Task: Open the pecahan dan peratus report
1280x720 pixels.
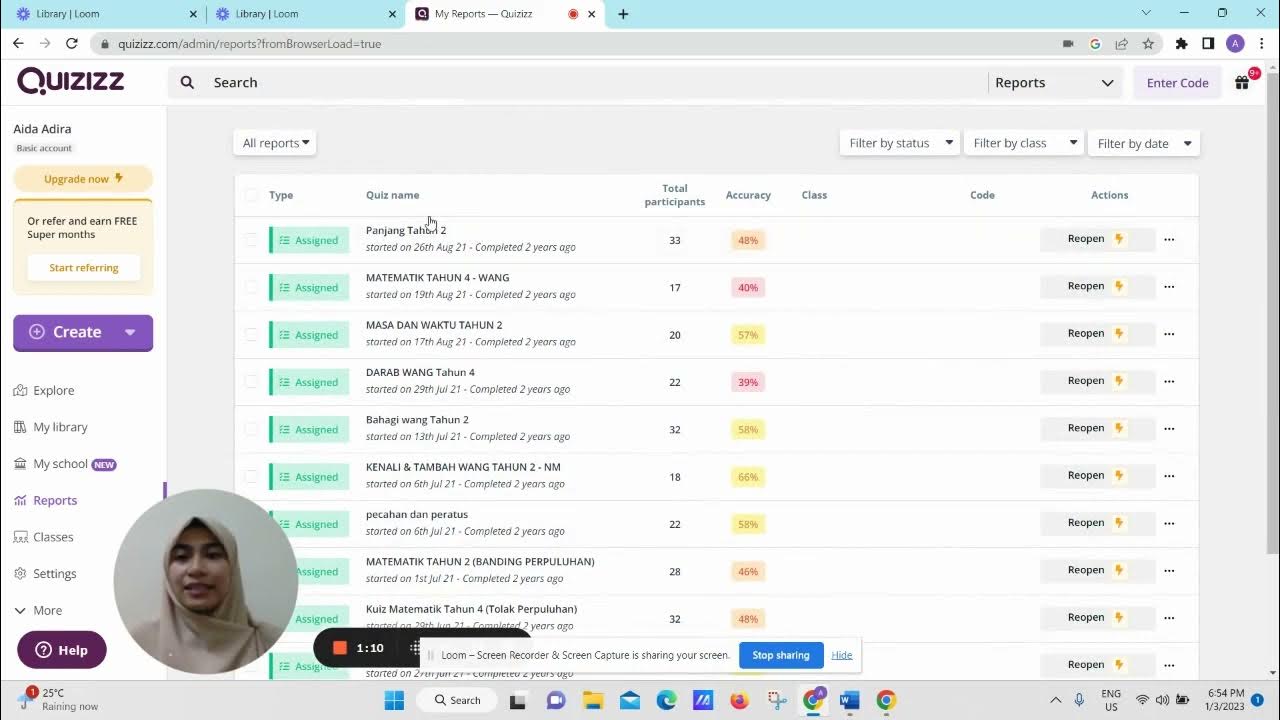Action: [417, 514]
